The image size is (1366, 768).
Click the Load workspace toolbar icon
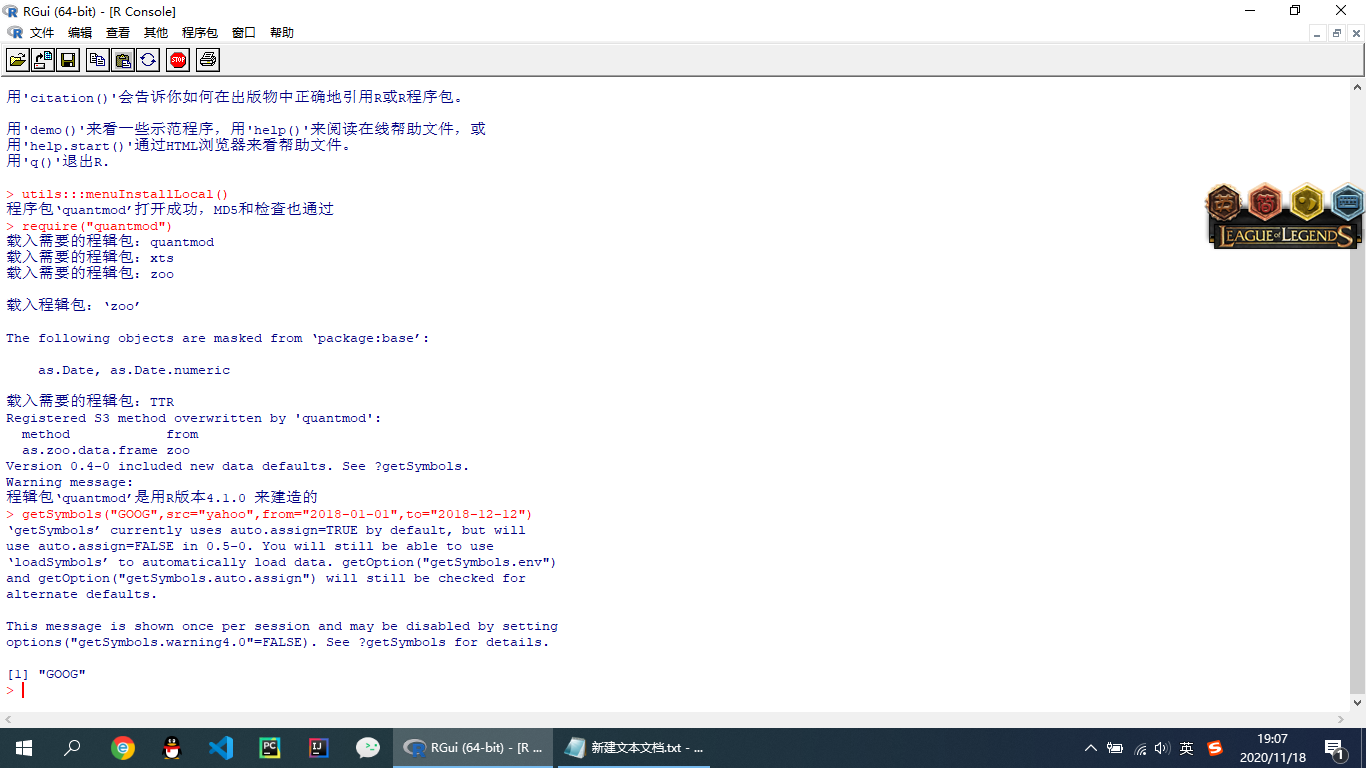(43, 60)
